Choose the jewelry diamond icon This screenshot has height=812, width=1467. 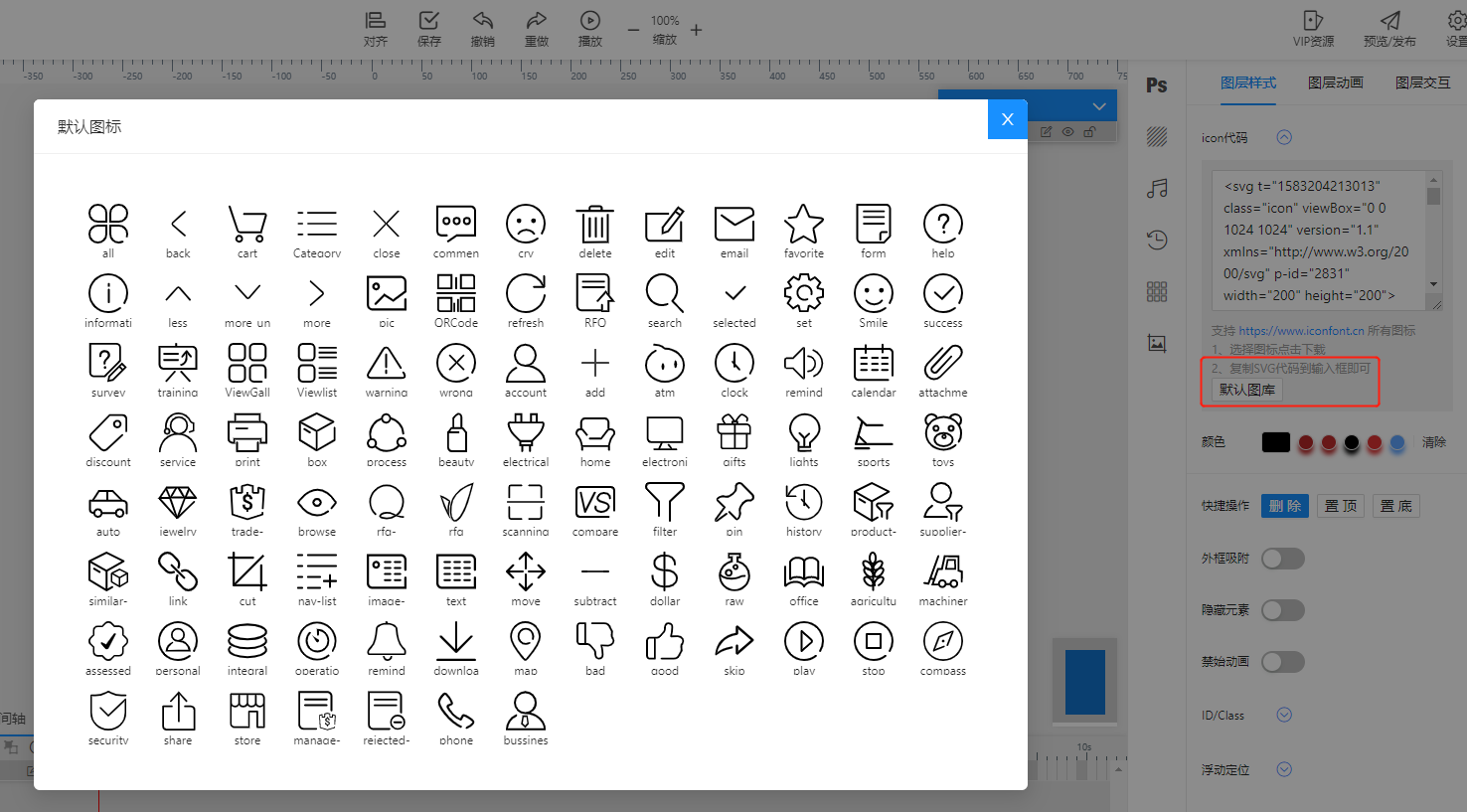178,503
